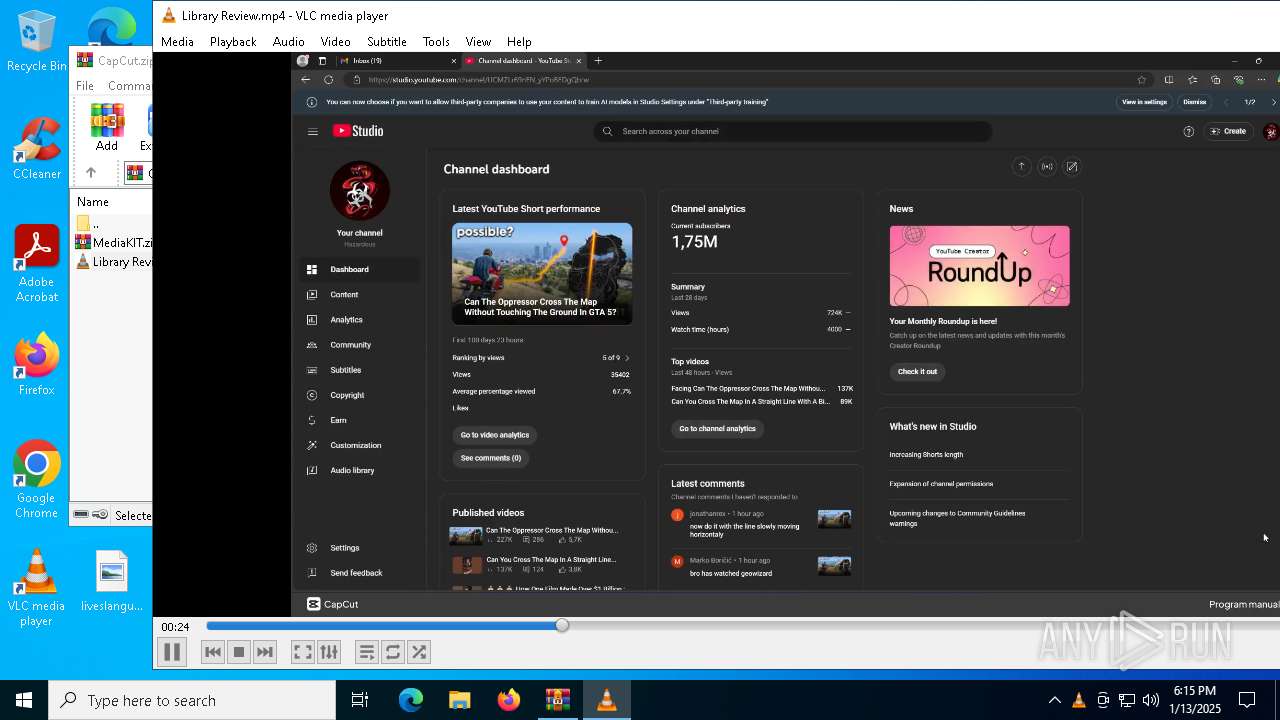Screen dimensions: 1280x720
Task: Open the CCleaner desktop shortcut
Action: click(x=36, y=148)
